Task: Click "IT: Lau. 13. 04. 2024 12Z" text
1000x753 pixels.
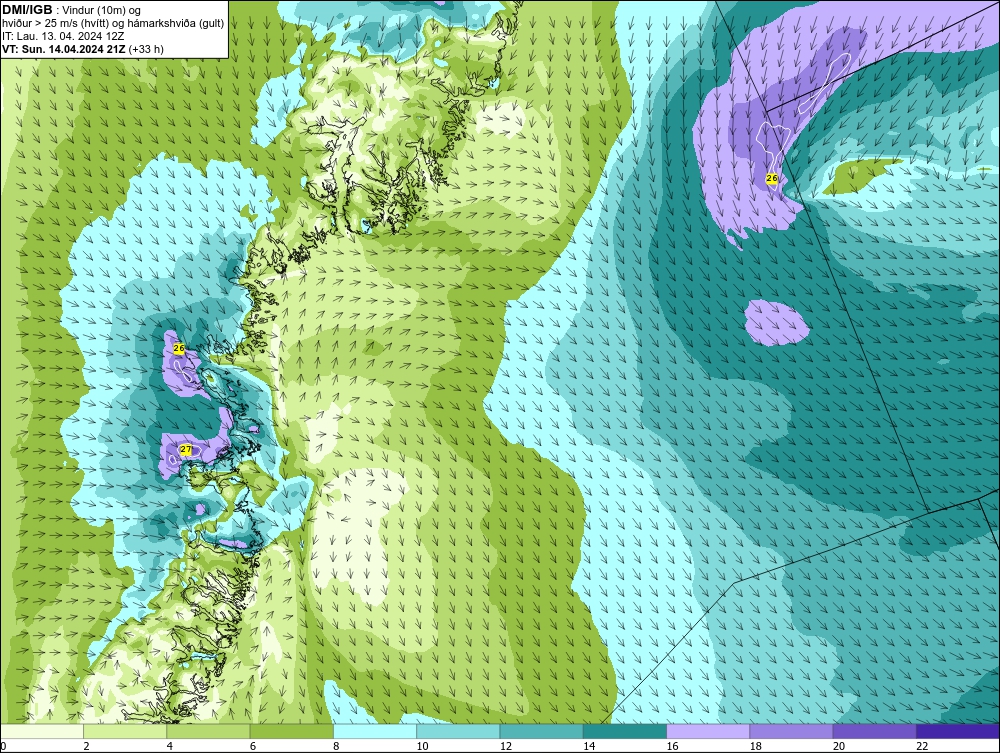Action: [x=63, y=36]
